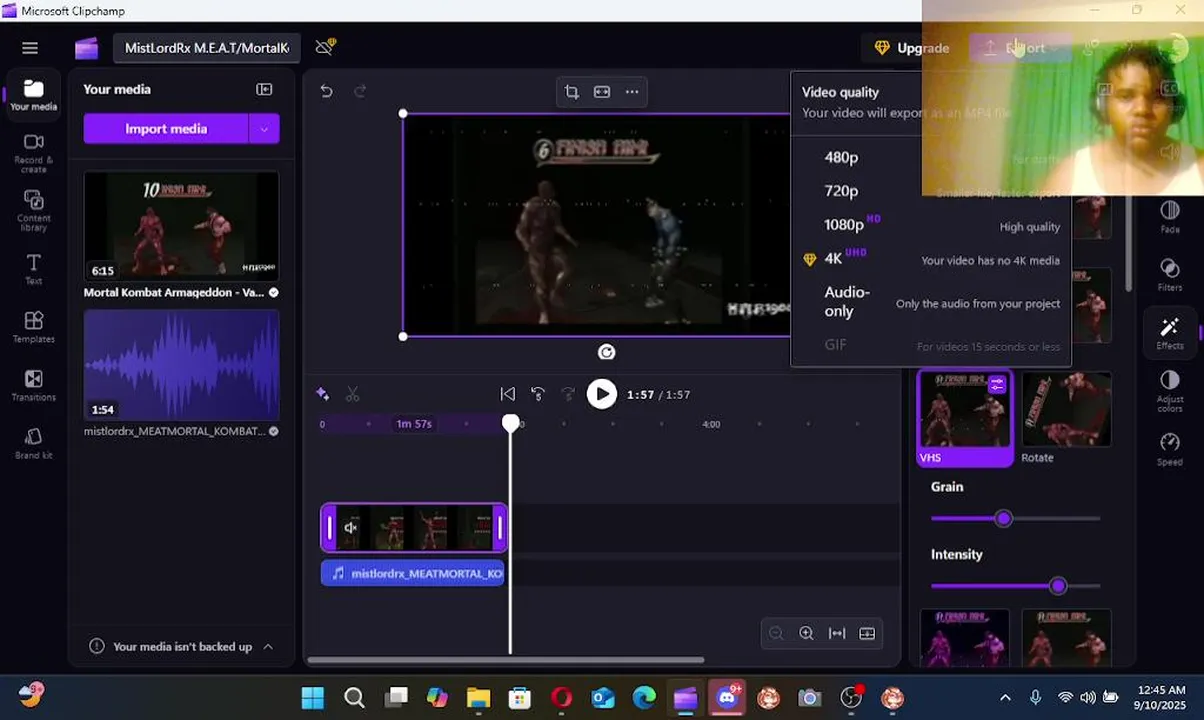Select the mistlordrx MEATMORTAL audio thumbnail

181,365
